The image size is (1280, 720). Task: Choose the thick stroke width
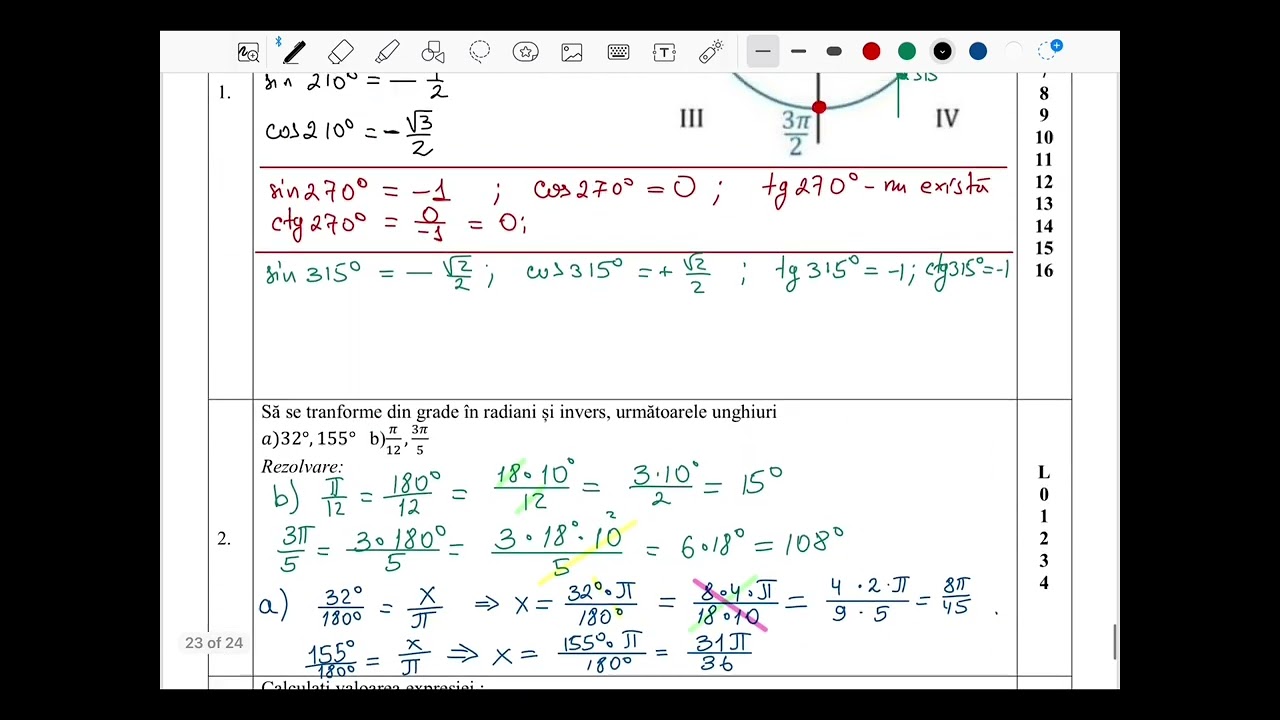coord(834,52)
